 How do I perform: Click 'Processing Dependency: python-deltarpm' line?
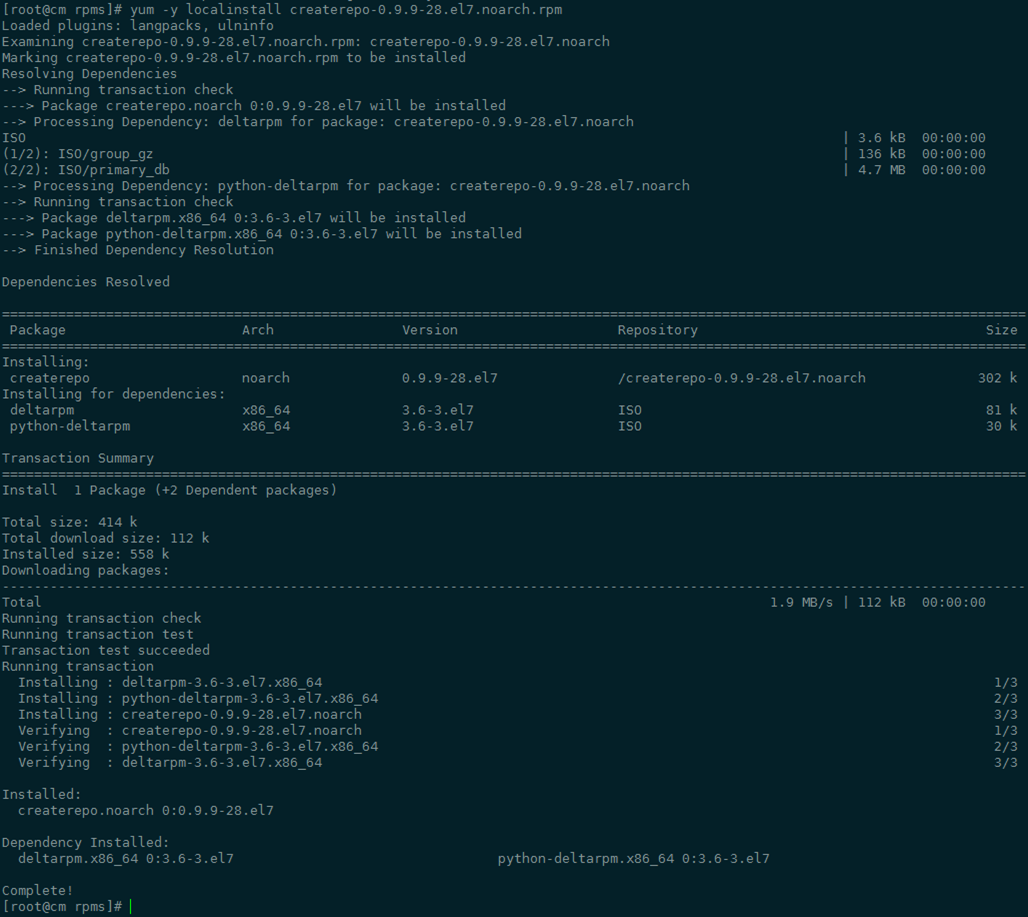(x=346, y=186)
